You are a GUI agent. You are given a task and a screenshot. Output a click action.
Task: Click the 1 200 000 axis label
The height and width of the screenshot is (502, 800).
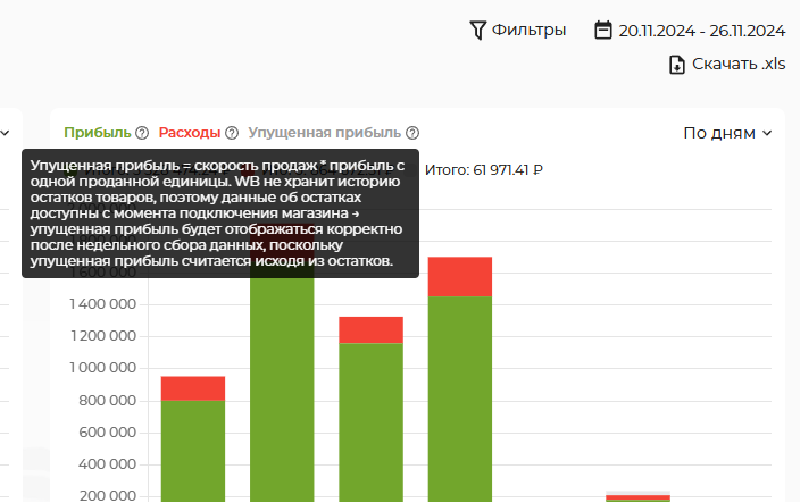coord(103,336)
